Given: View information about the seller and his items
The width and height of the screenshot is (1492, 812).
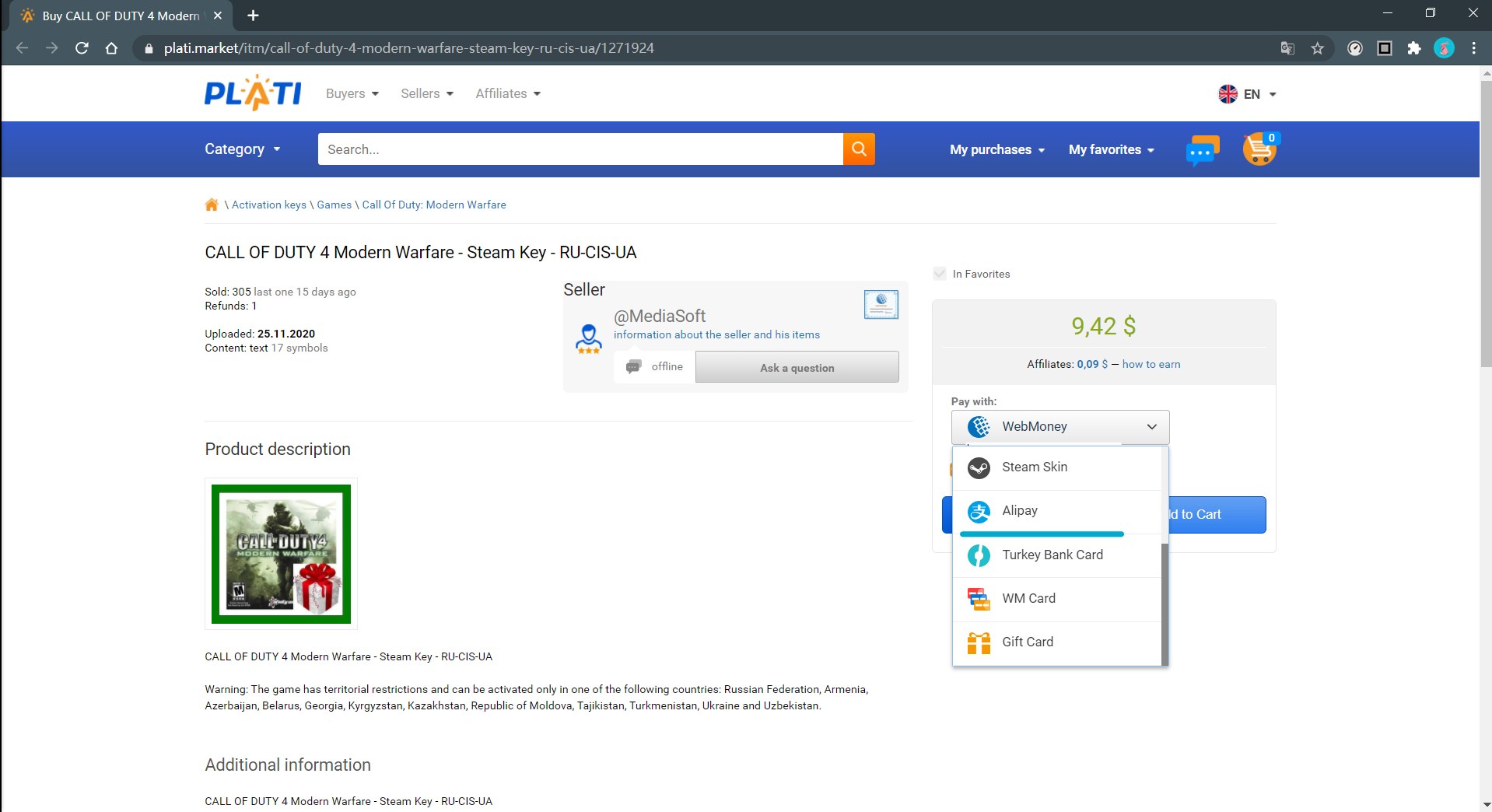Looking at the screenshot, I should [716, 334].
